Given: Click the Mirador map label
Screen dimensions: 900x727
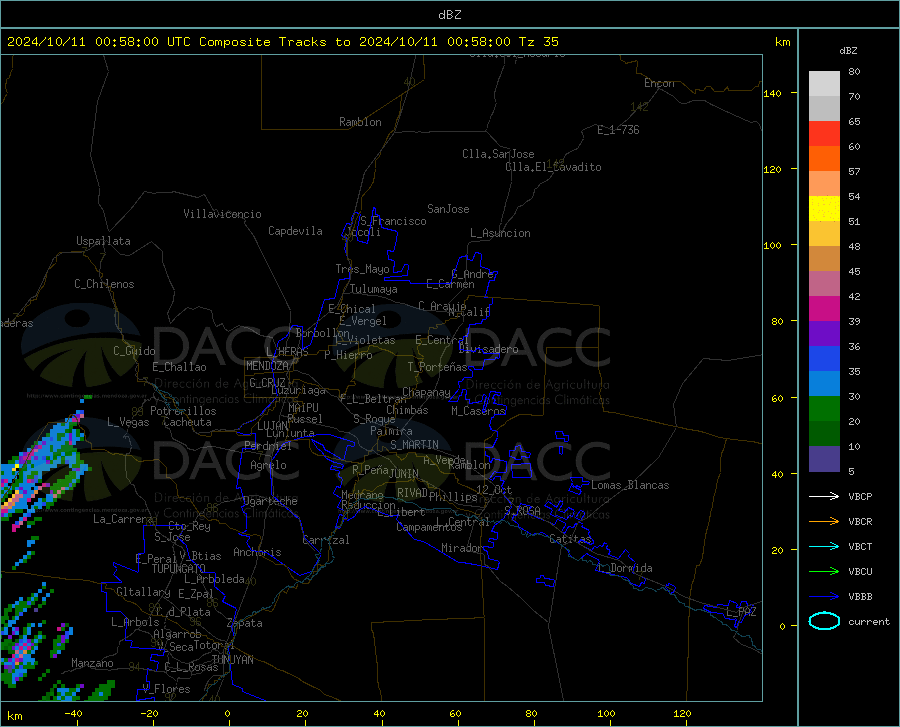Looking at the screenshot, I should [x=461, y=548].
